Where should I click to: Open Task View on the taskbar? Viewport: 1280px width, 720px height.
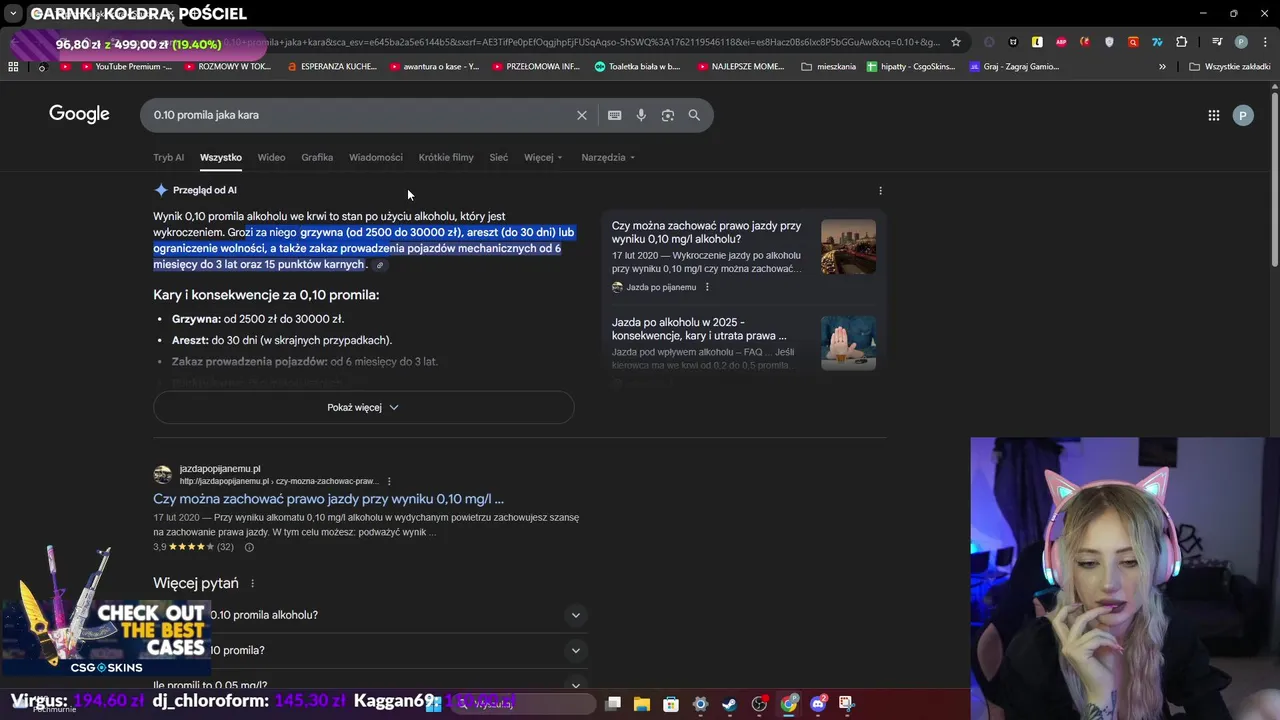(x=613, y=704)
